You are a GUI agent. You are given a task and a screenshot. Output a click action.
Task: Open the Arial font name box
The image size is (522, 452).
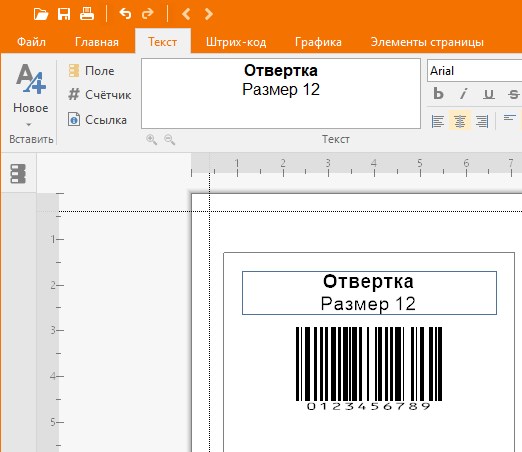(474, 71)
